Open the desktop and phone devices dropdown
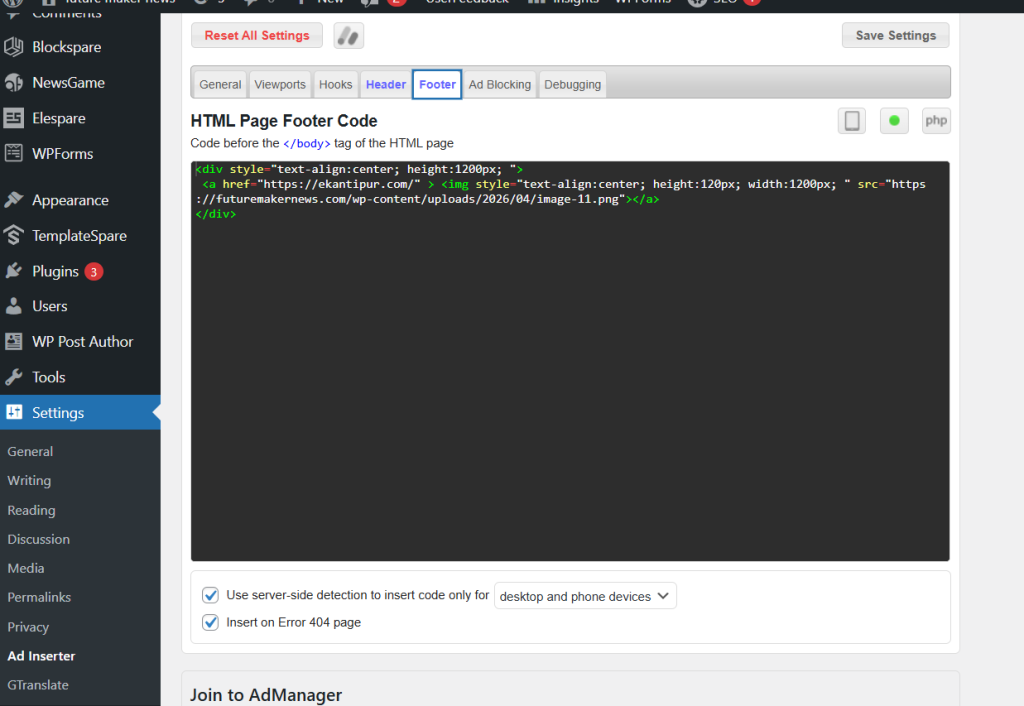This screenshot has height=706, width=1024. click(x=586, y=596)
